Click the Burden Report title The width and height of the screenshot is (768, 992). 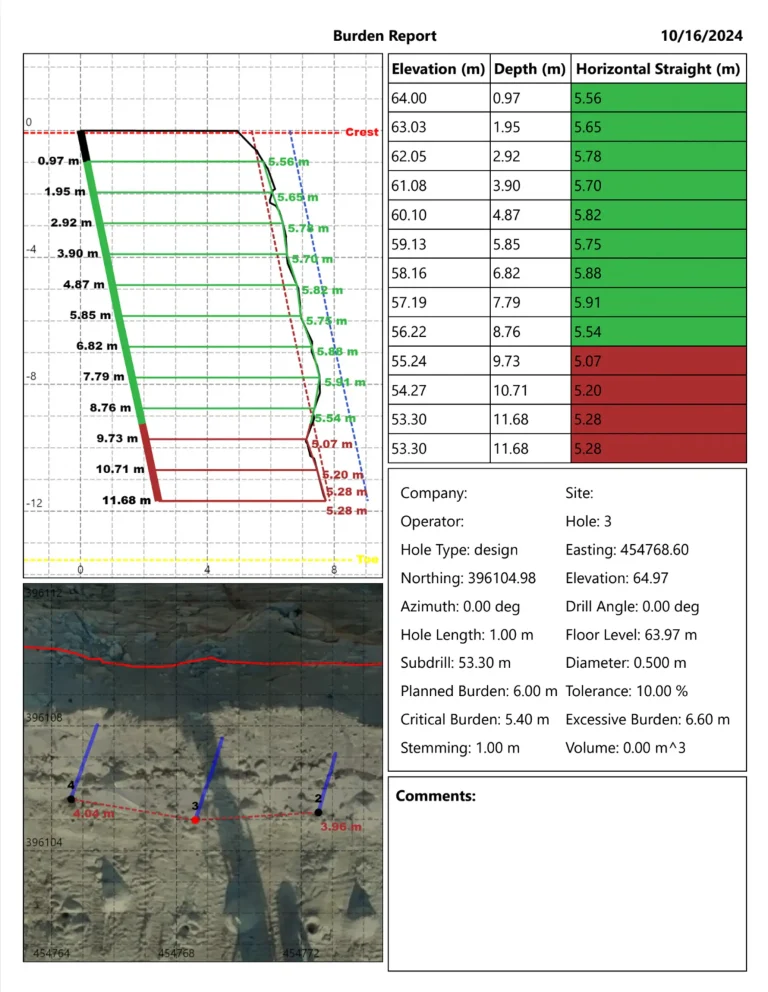(x=385, y=36)
